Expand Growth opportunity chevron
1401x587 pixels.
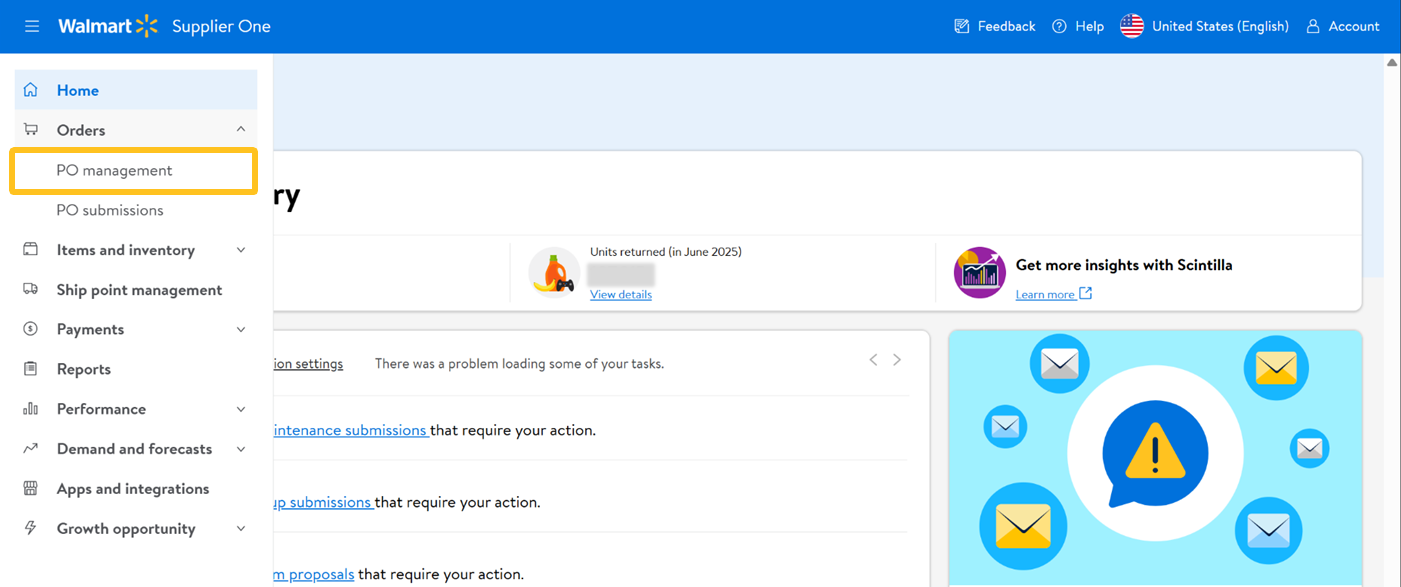[241, 529]
